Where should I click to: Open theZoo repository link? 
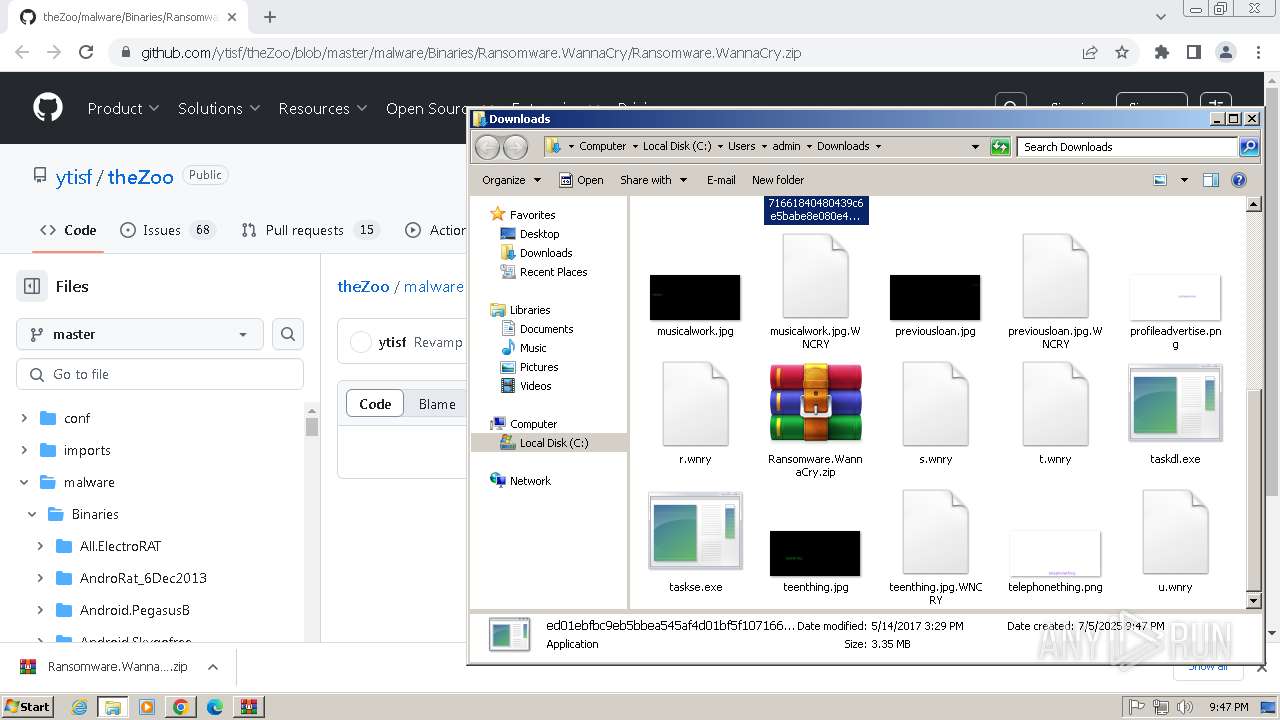tap(141, 177)
